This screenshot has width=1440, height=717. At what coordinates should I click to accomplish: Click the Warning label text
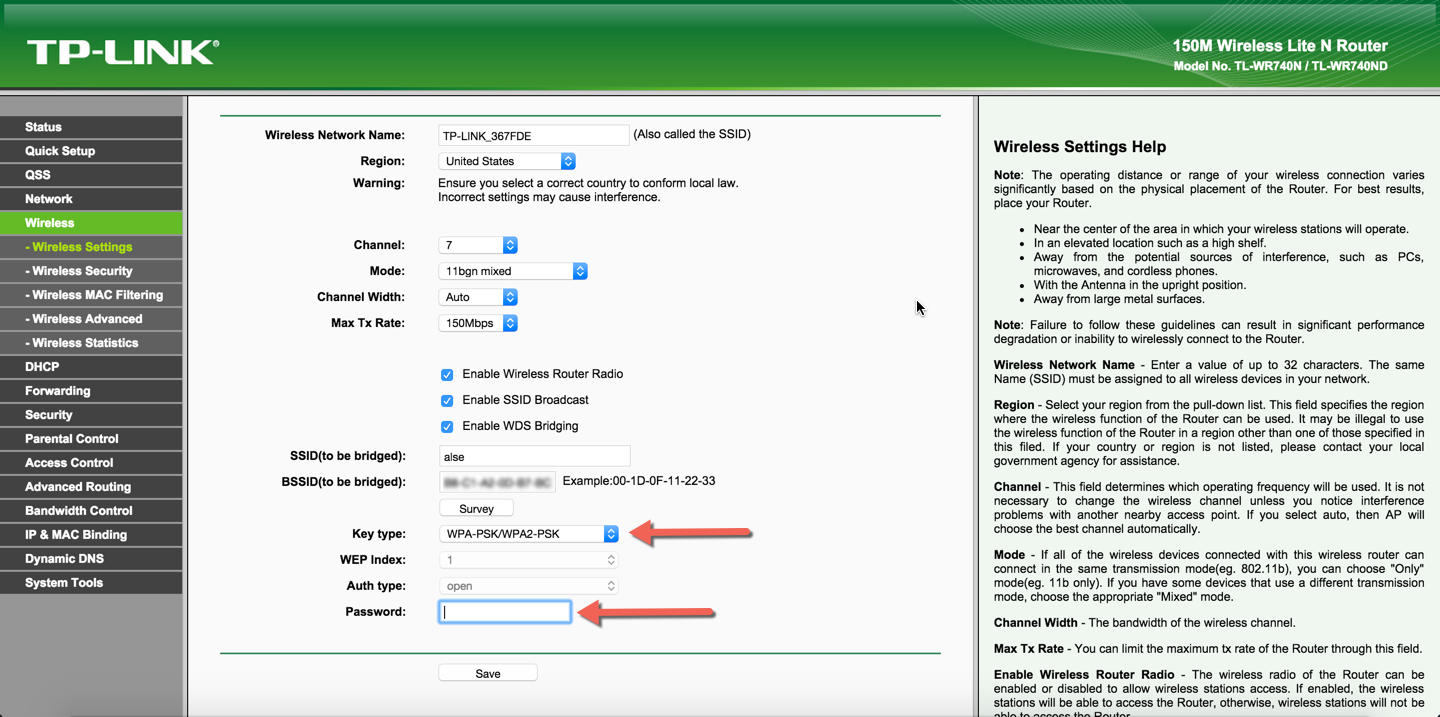point(379,183)
